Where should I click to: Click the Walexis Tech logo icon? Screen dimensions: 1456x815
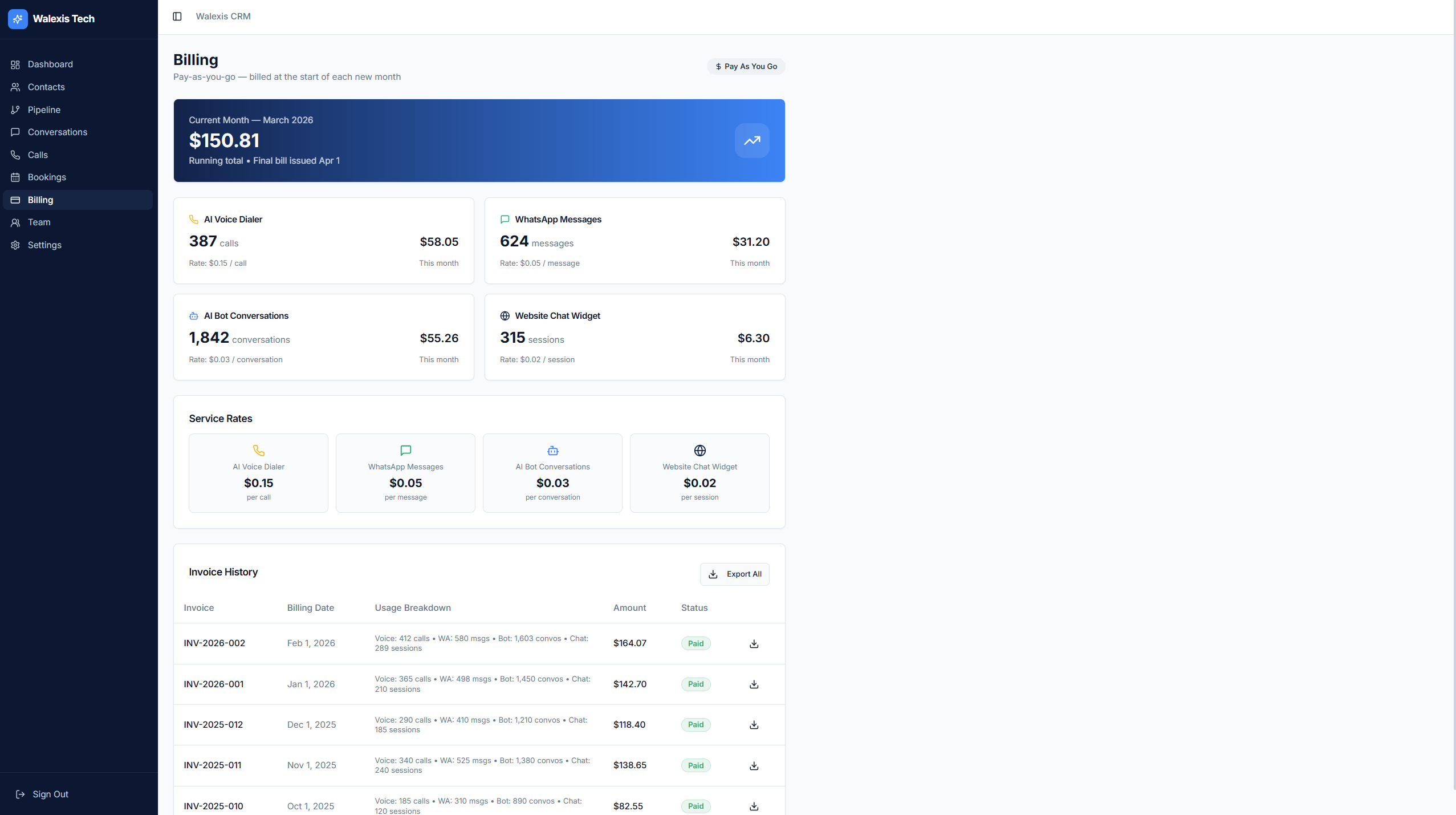coord(18,19)
